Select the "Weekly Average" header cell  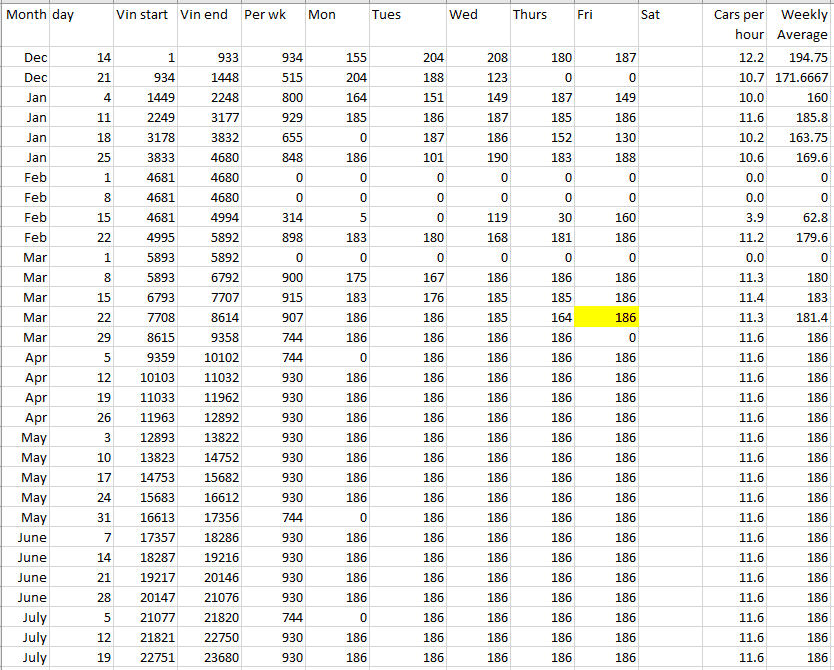coord(801,24)
